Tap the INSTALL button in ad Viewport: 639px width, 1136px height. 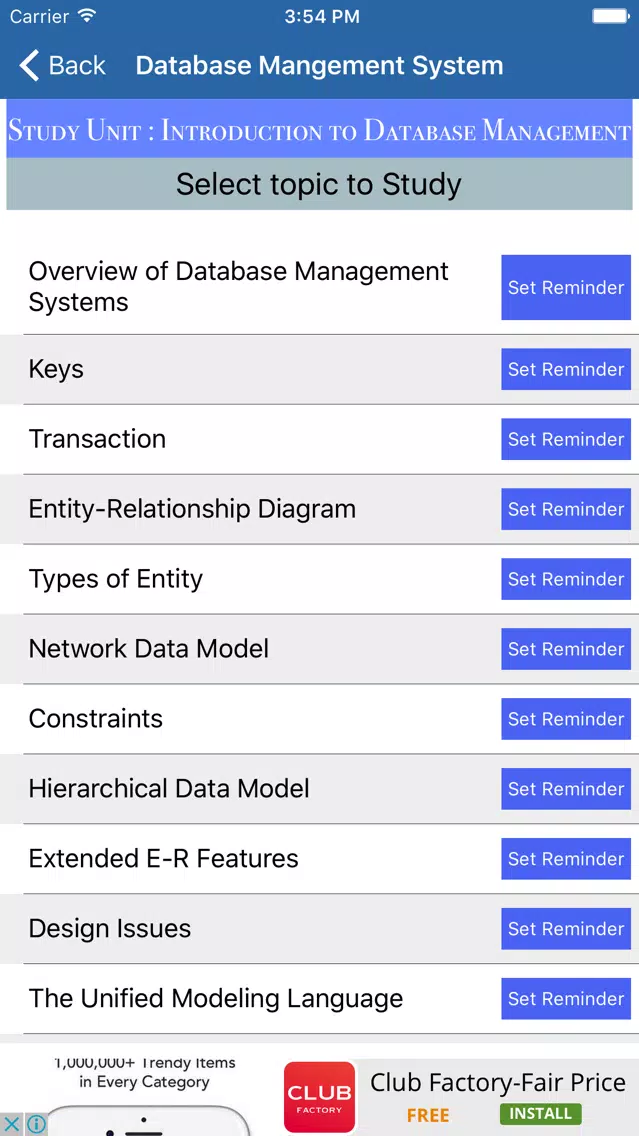(x=540, y=1114)
